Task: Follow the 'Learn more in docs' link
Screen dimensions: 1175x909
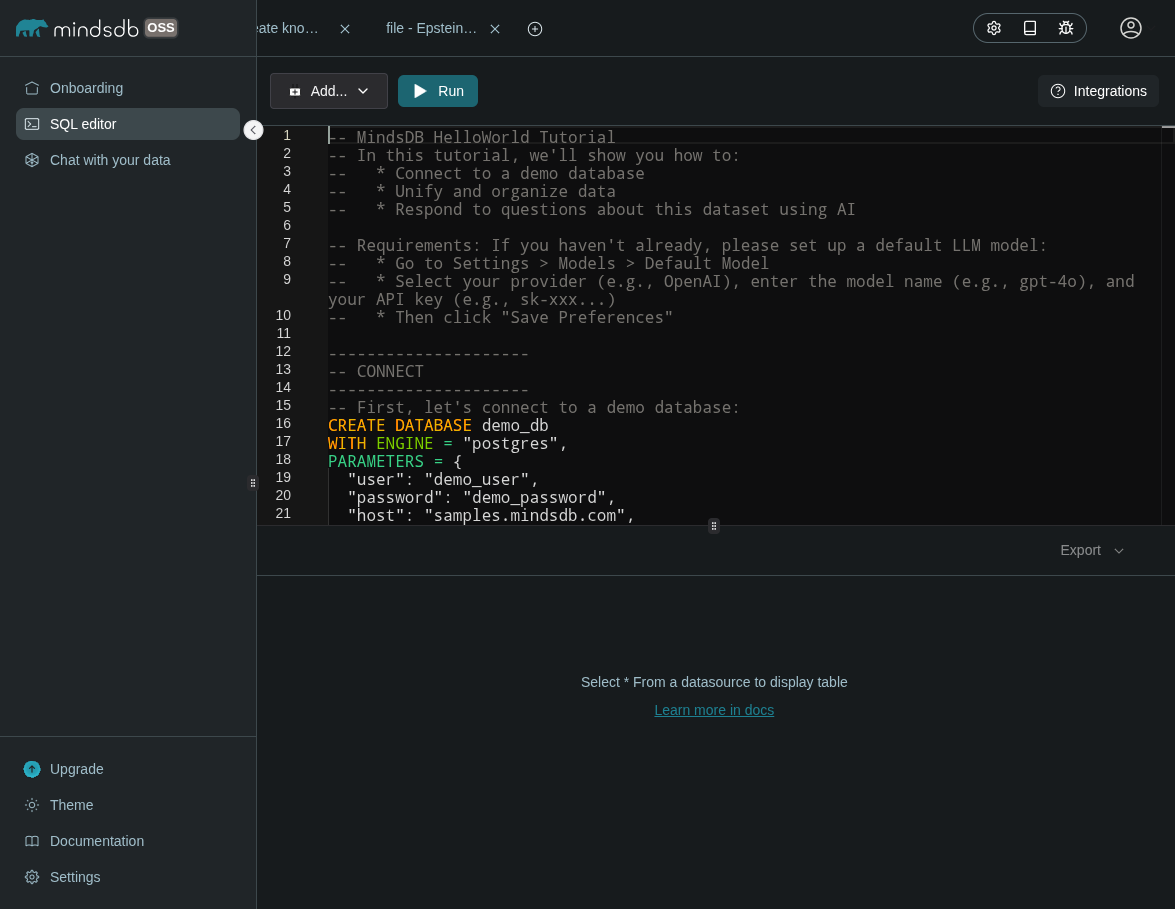Action: point(714,710)
